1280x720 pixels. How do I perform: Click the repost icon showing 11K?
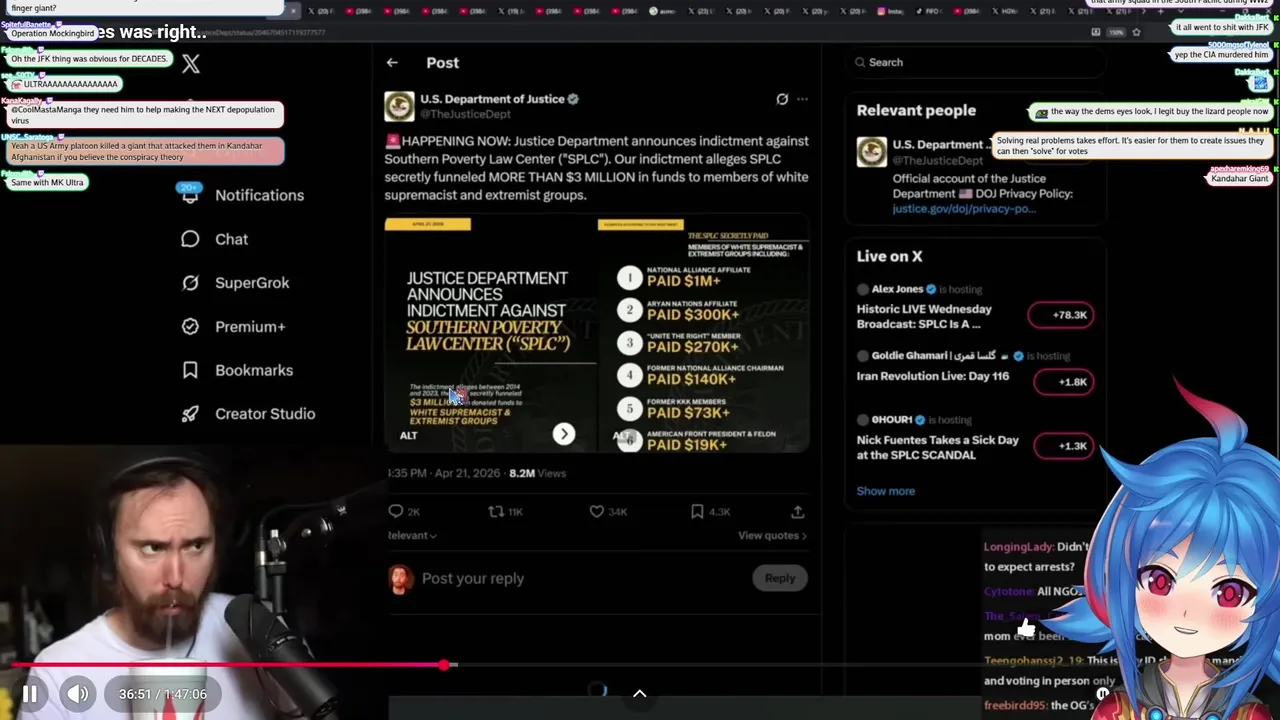pyautogui.click(x=495, y=511)
